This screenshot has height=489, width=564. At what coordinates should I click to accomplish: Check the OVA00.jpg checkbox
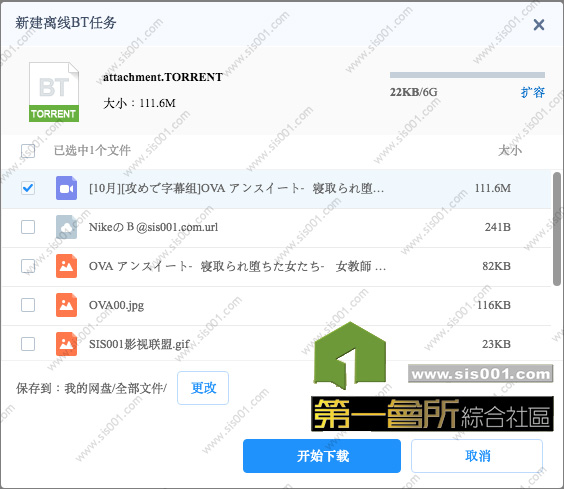click(28, 305)
